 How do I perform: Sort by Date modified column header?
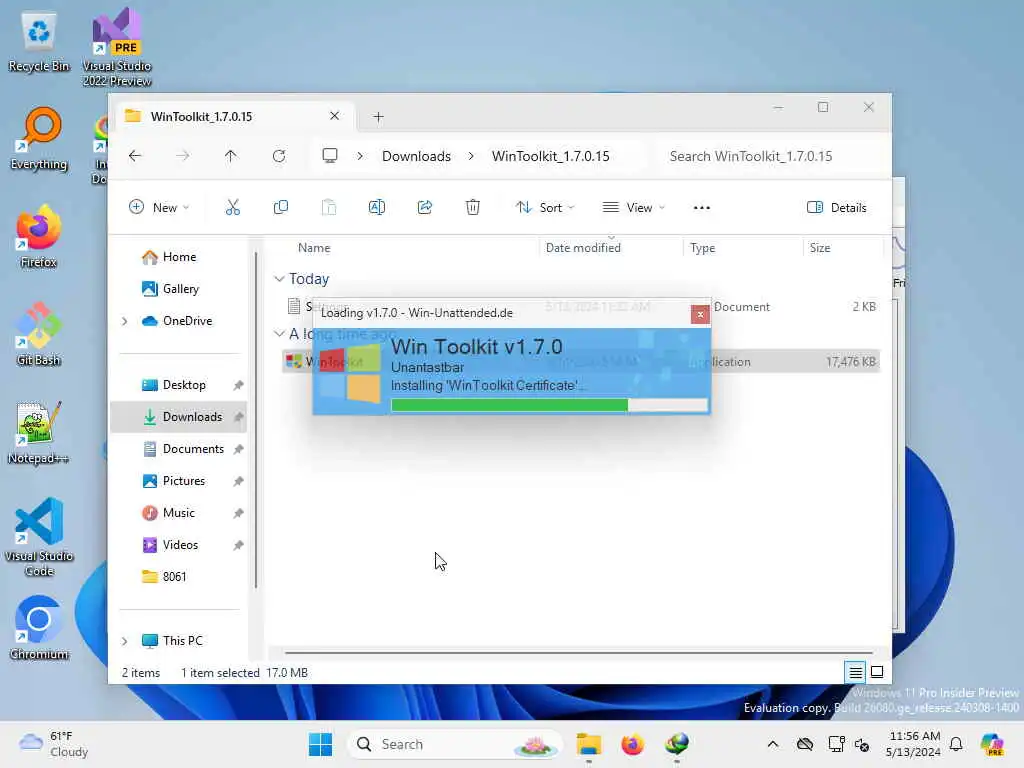click(x=583, y=248)
